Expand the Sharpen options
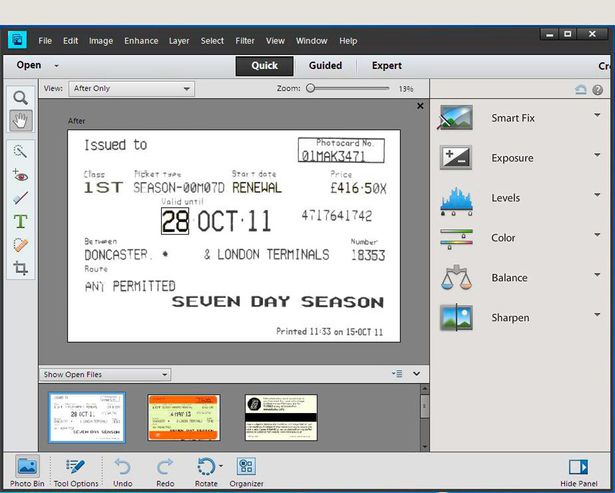 click(597, 315)
